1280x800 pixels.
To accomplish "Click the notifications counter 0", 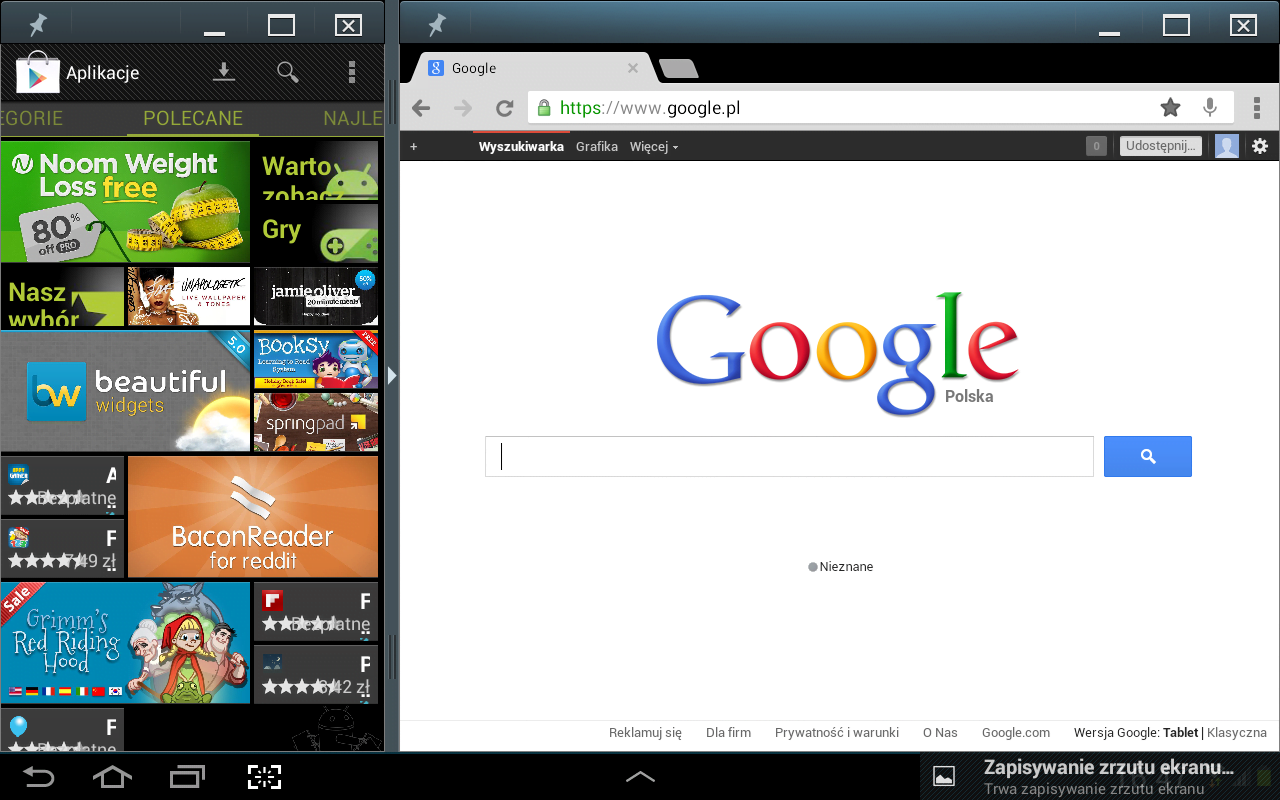I will (x=1096, y=146).
